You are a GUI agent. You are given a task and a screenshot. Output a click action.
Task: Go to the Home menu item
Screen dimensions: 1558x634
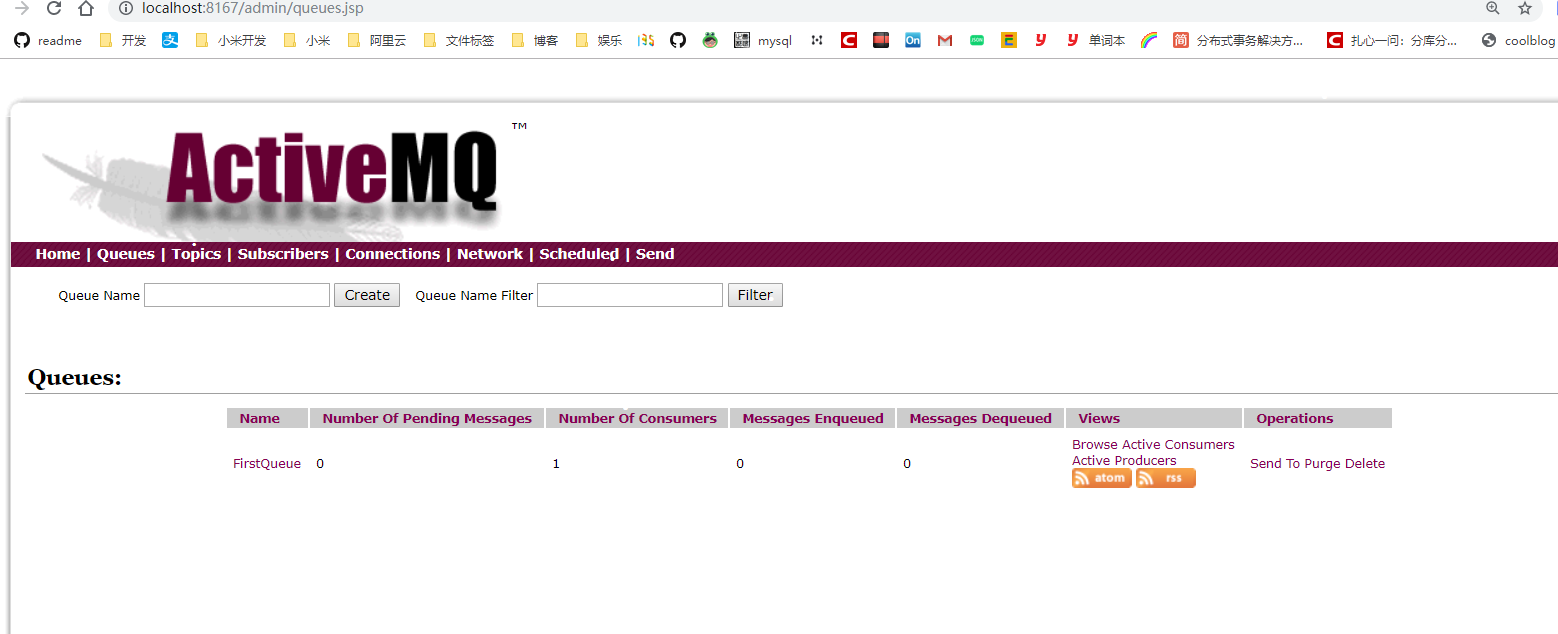click(x=58, y=254)
